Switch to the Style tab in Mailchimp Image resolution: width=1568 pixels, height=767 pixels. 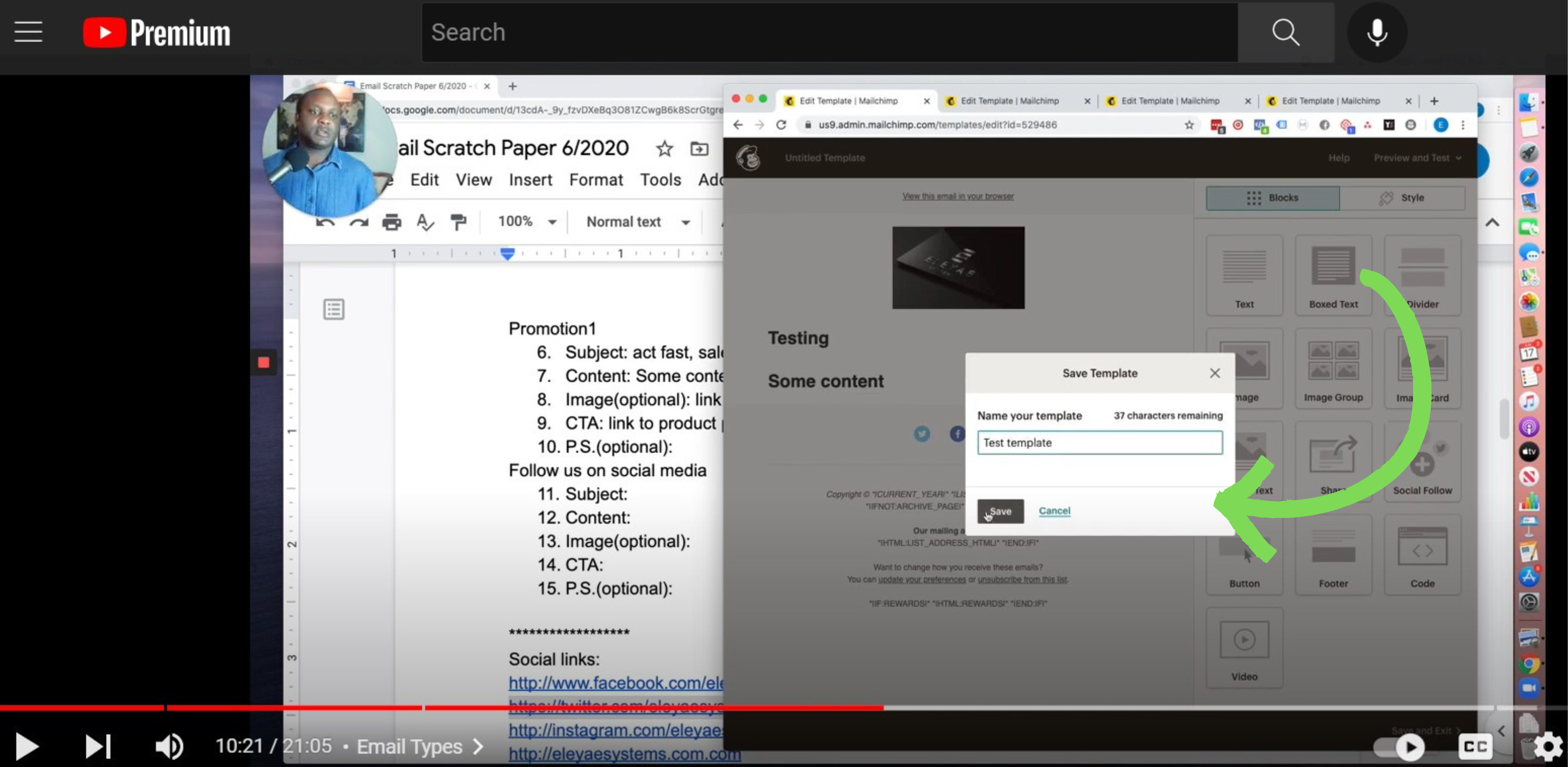point(1402,197)
